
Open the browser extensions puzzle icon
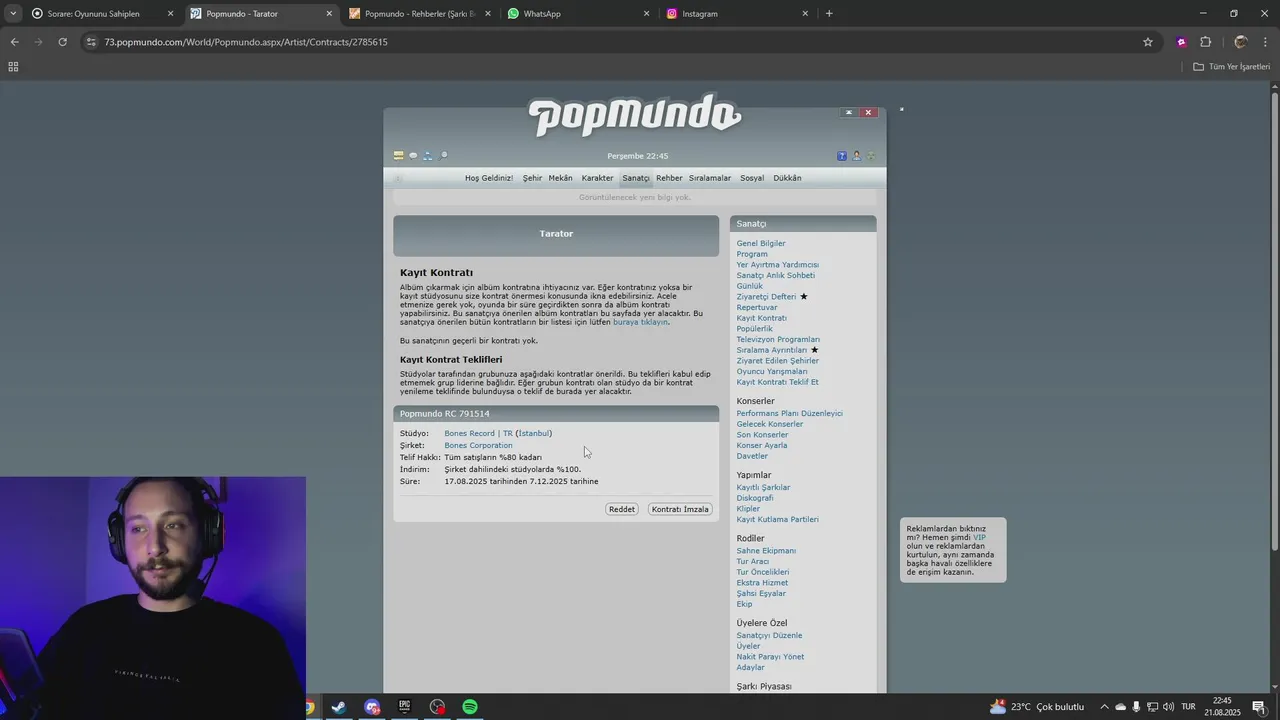(1205, 42)
